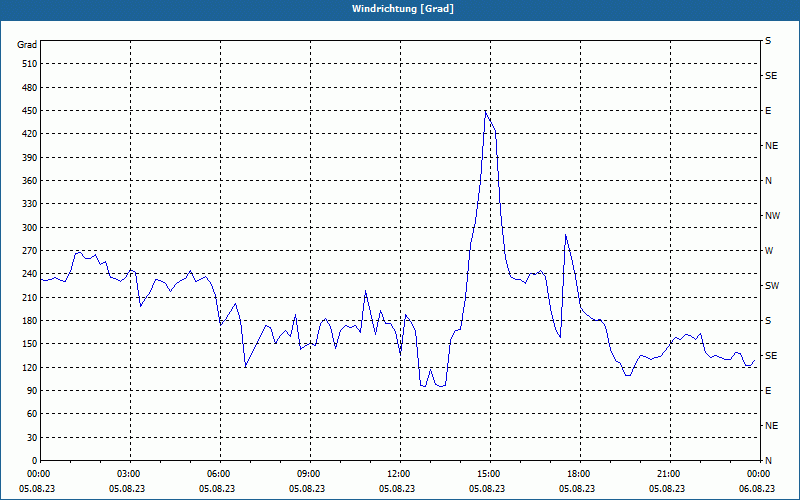This screenshot has width=800, height=500.
Task: Select the '30' y-axis value
Action: point(32,438)
